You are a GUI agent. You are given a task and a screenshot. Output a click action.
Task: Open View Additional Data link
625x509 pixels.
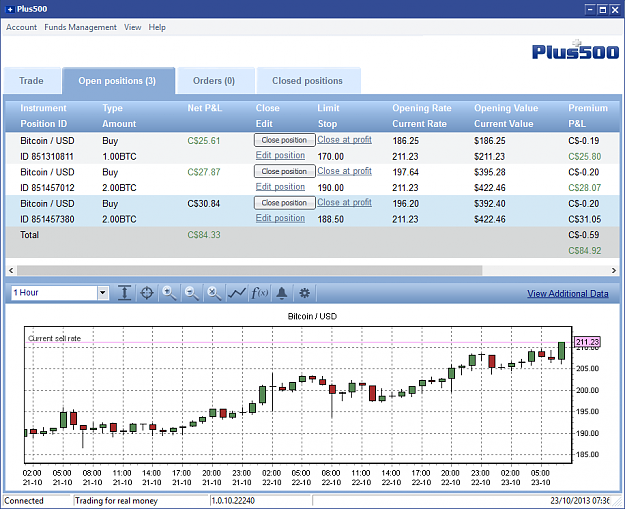568,294
